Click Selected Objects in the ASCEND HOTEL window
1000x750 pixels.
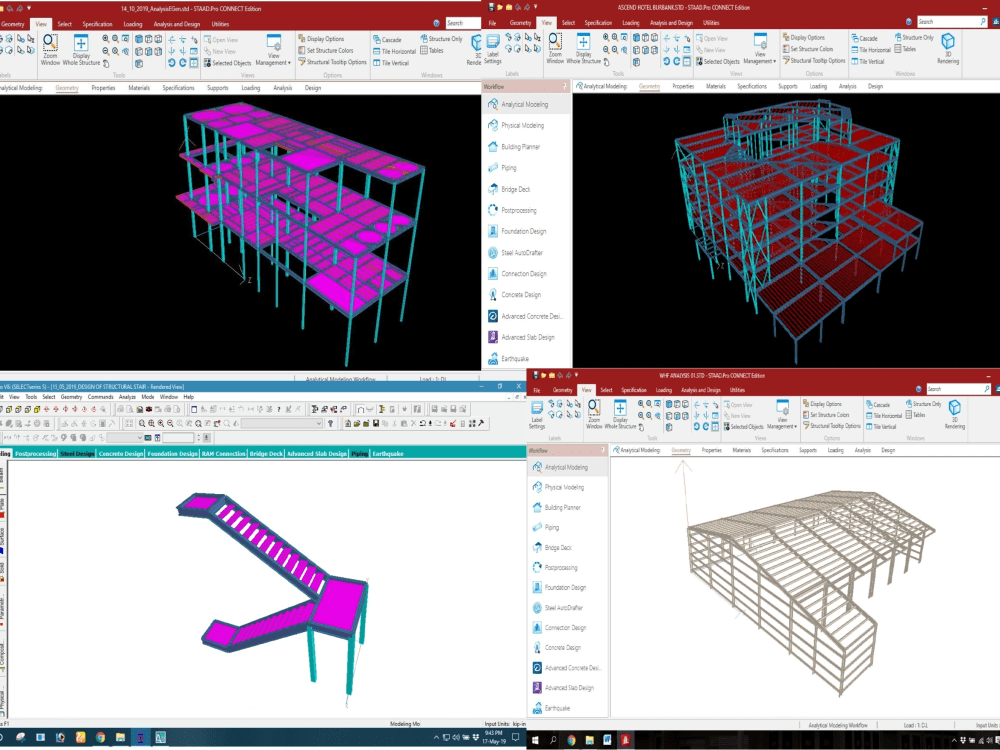coord(717,61)
